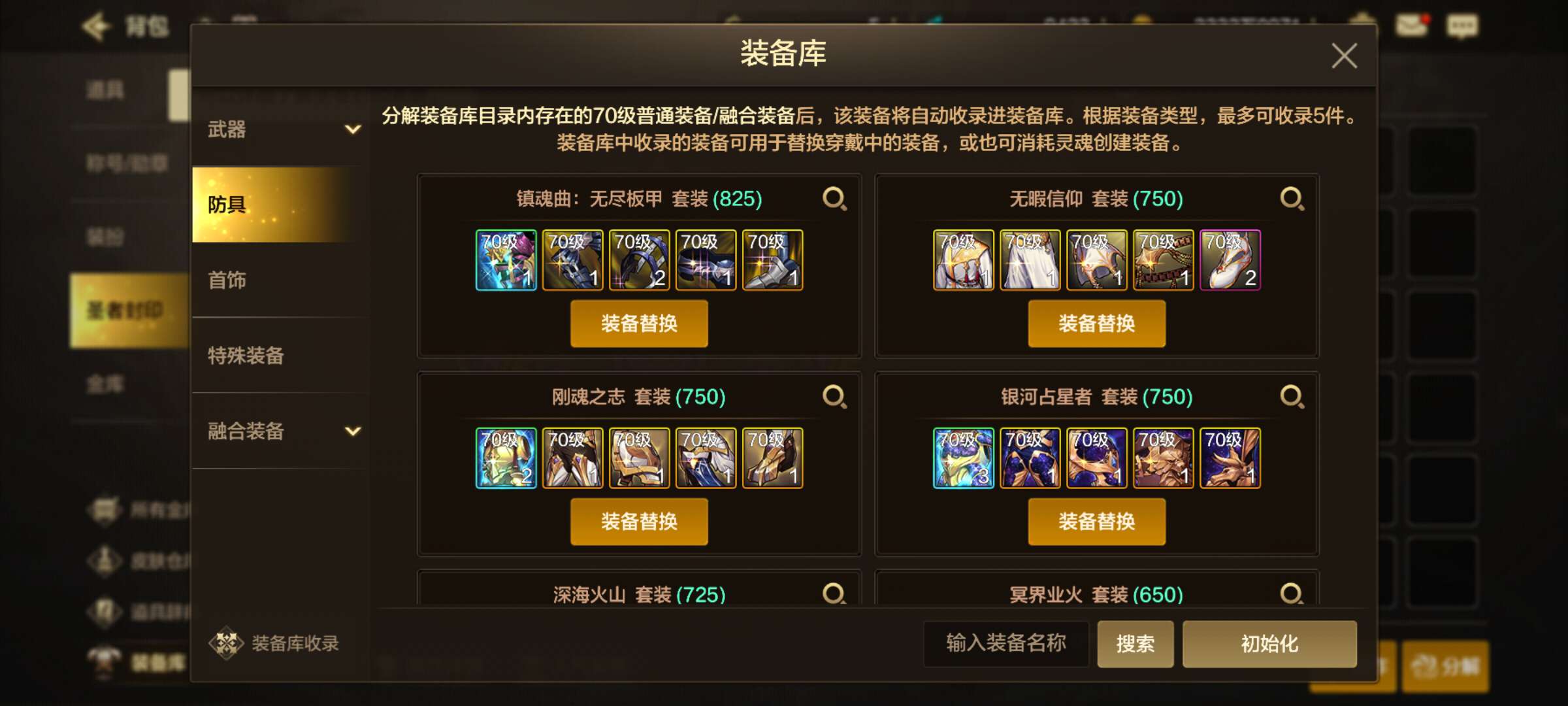Click magnifier icon for 无暇信仰 set

coord(1292,198)
